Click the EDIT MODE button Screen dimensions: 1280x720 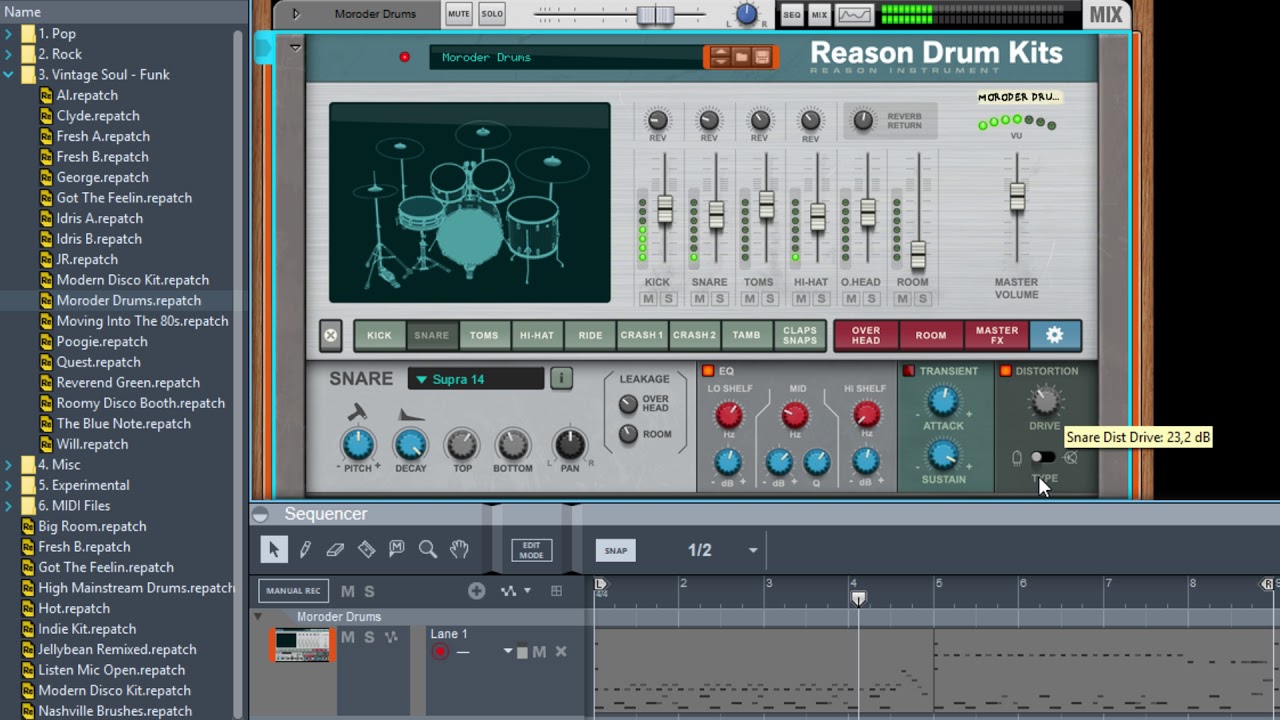point(531,550)
